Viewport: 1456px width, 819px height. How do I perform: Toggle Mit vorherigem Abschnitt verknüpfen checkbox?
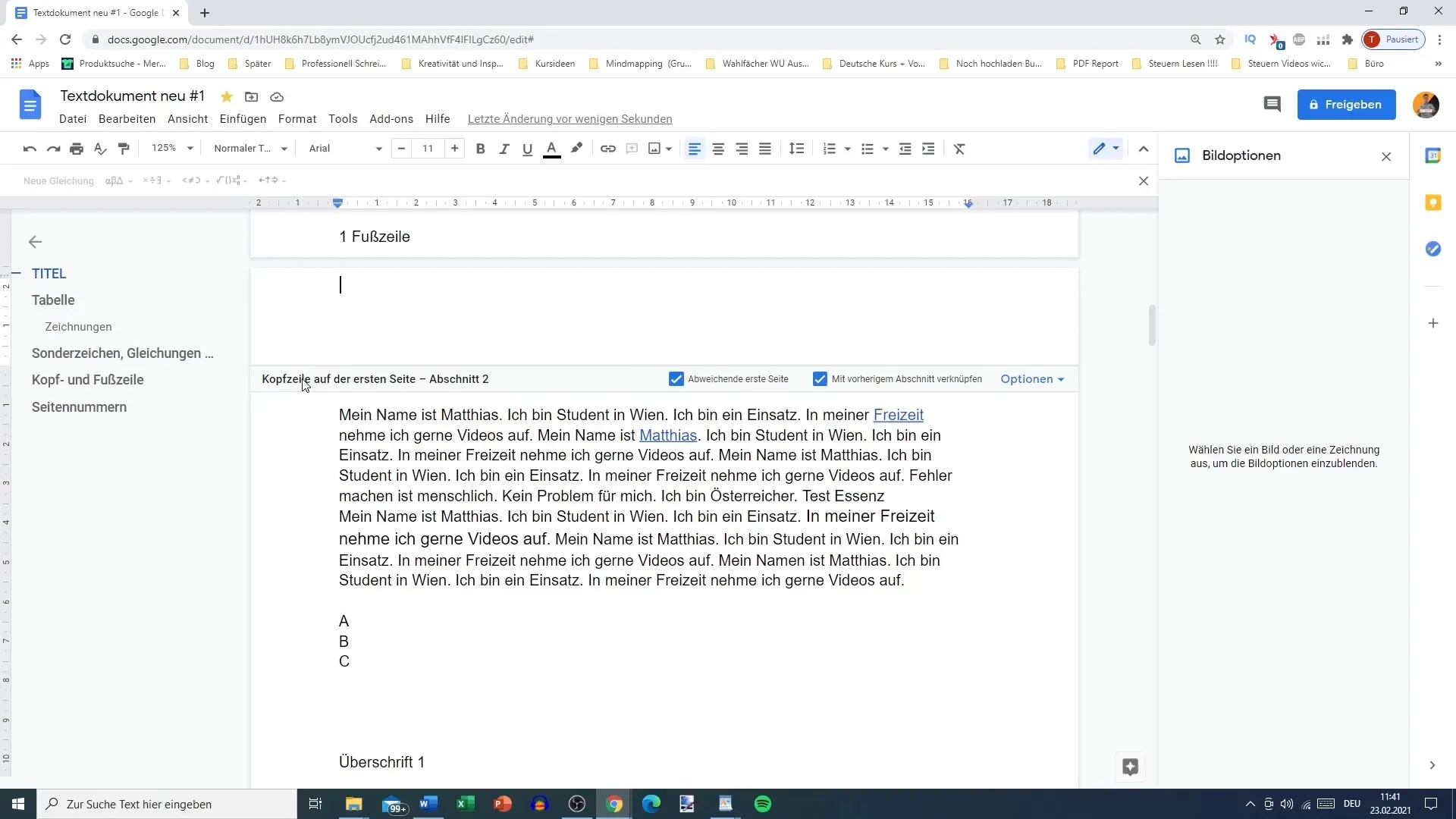[x=820, y=379]
